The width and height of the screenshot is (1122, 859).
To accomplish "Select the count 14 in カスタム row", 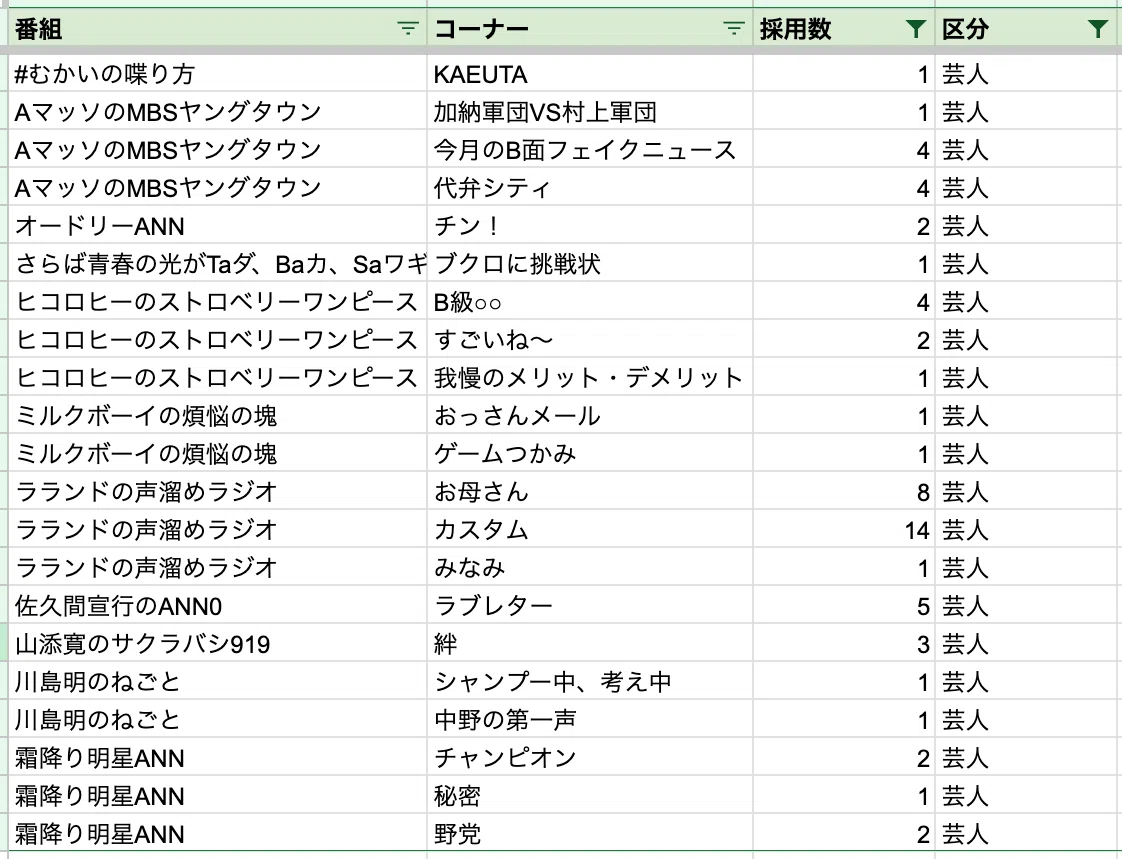I will tap(844, 530).
